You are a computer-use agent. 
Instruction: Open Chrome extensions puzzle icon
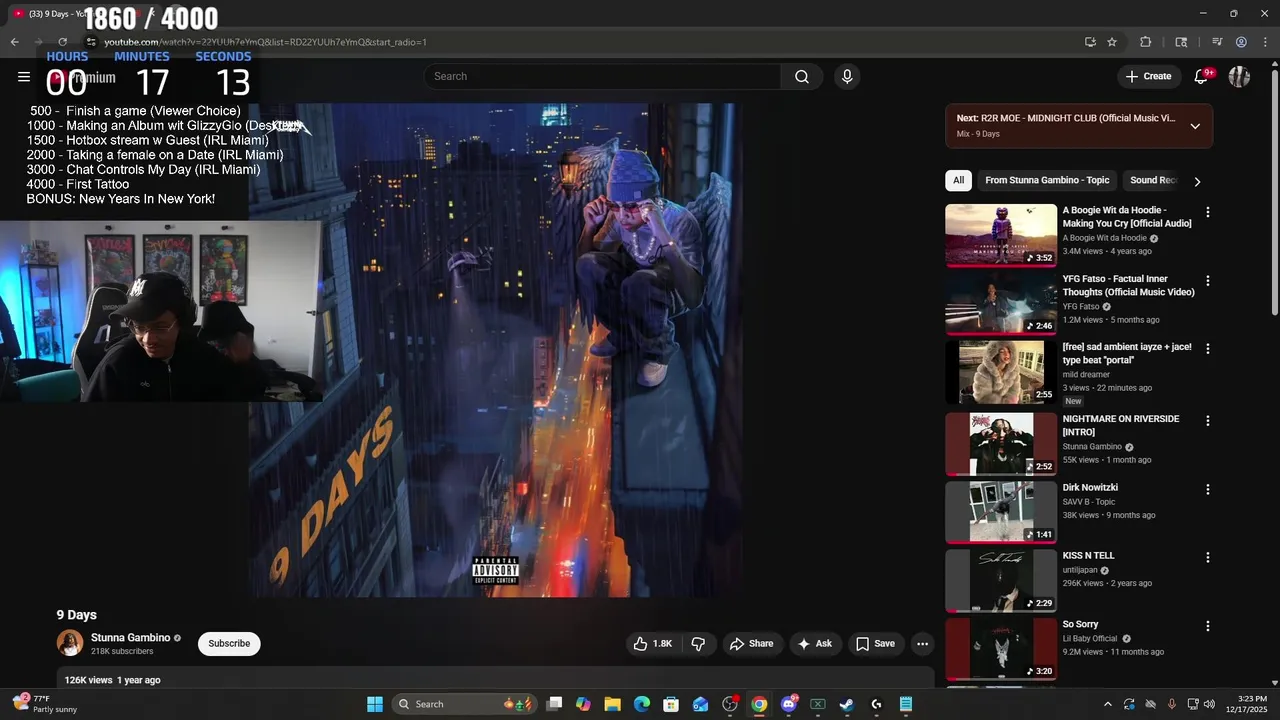(1146, 42)
